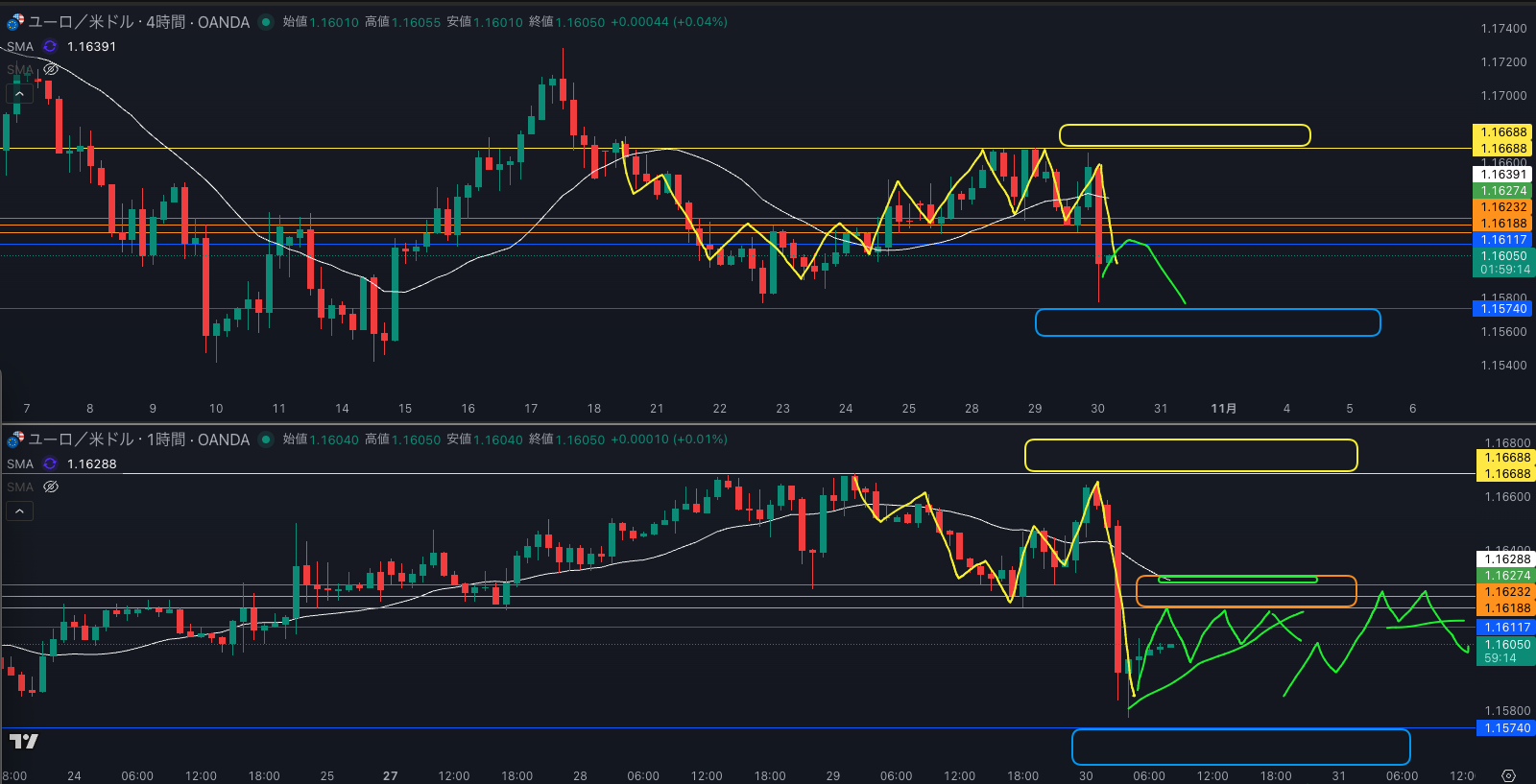The width and height of the screenshot is (1536, 784).
Task: Show the hidden SMA indicator in lower chart
Action: tap(51, 487)
